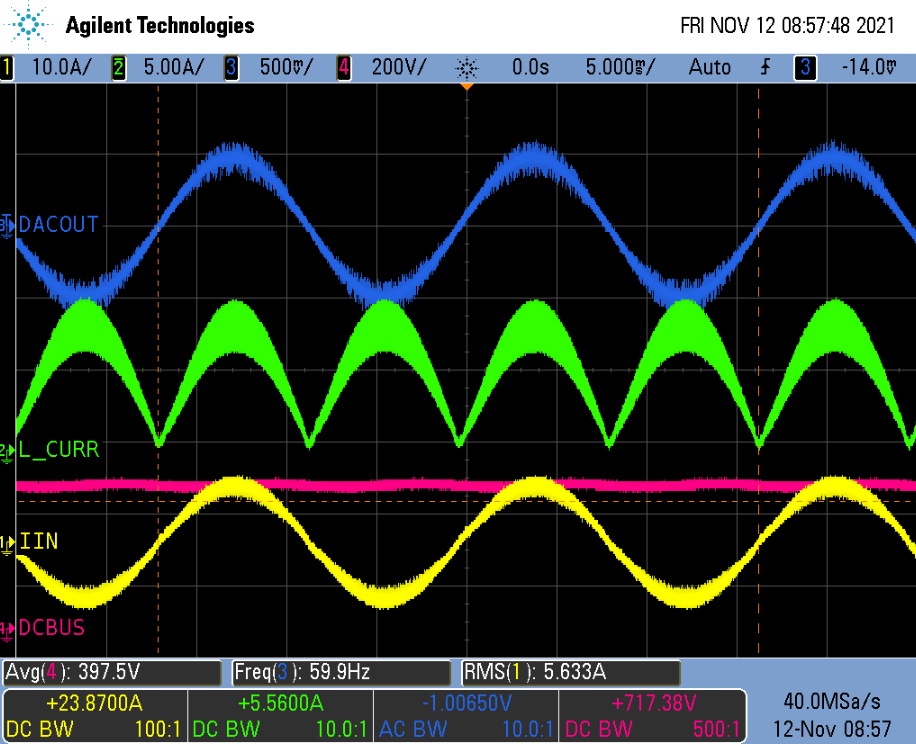The image size is (916, 744).
Task: Select the channel 3 blue number badge
Action: (x=231, y=68)
